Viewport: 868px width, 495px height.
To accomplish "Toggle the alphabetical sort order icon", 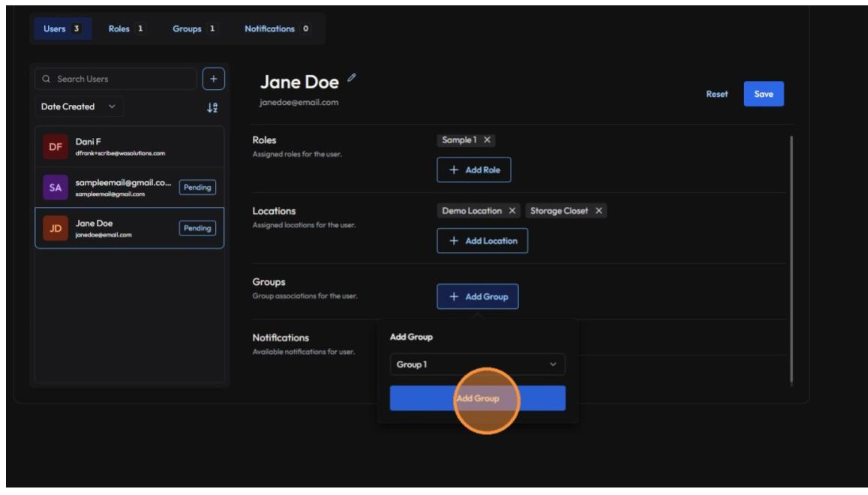I will click(x=212, y=107).
